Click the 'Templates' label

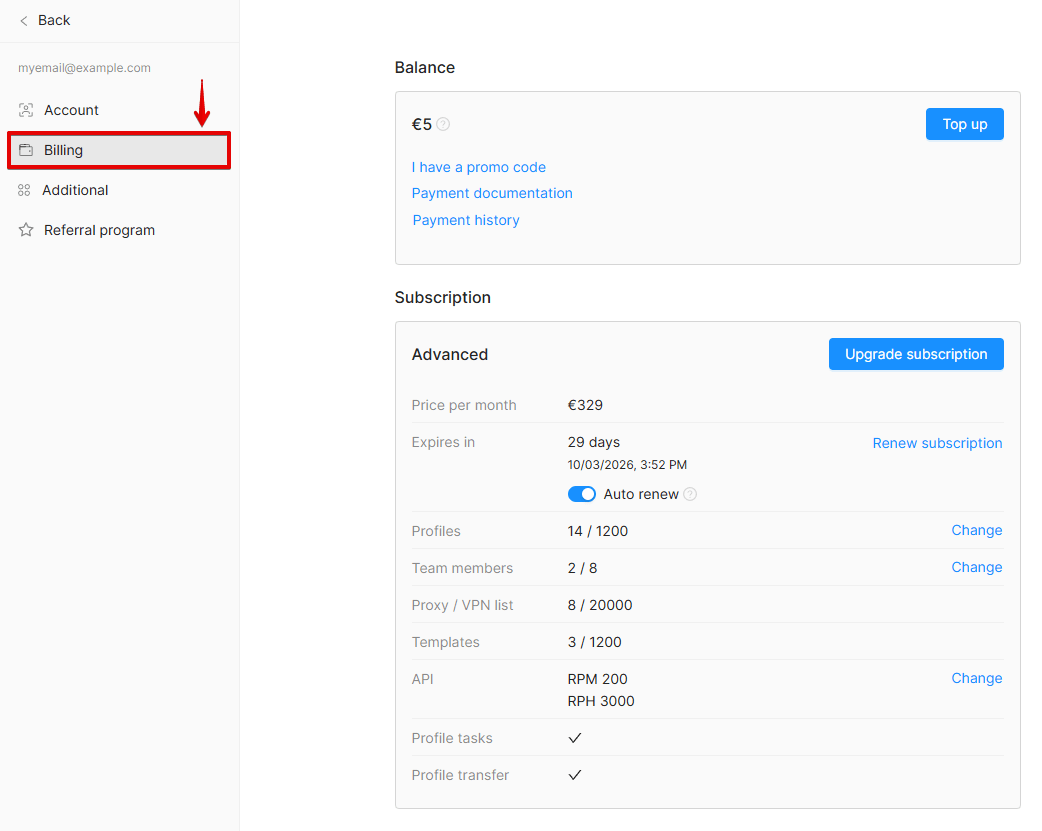[445, 642]
